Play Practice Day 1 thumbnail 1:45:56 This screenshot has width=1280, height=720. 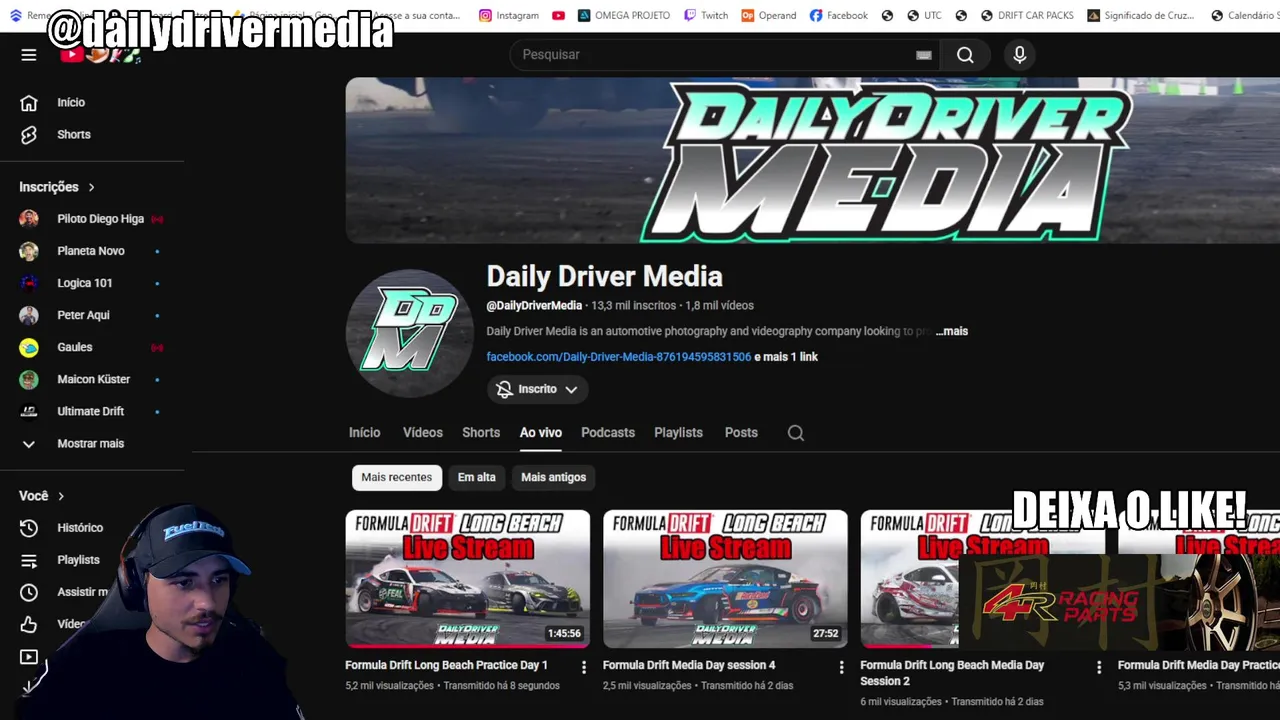click(468, 579)
